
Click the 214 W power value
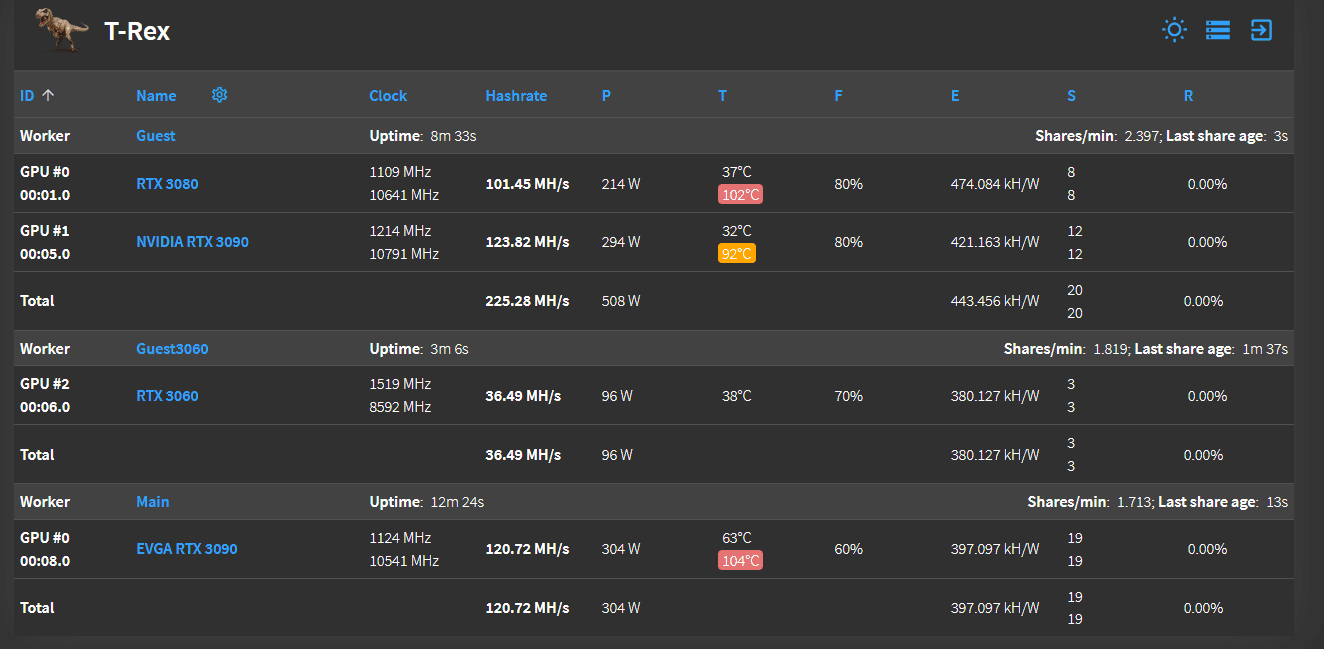tap(621, 184)
